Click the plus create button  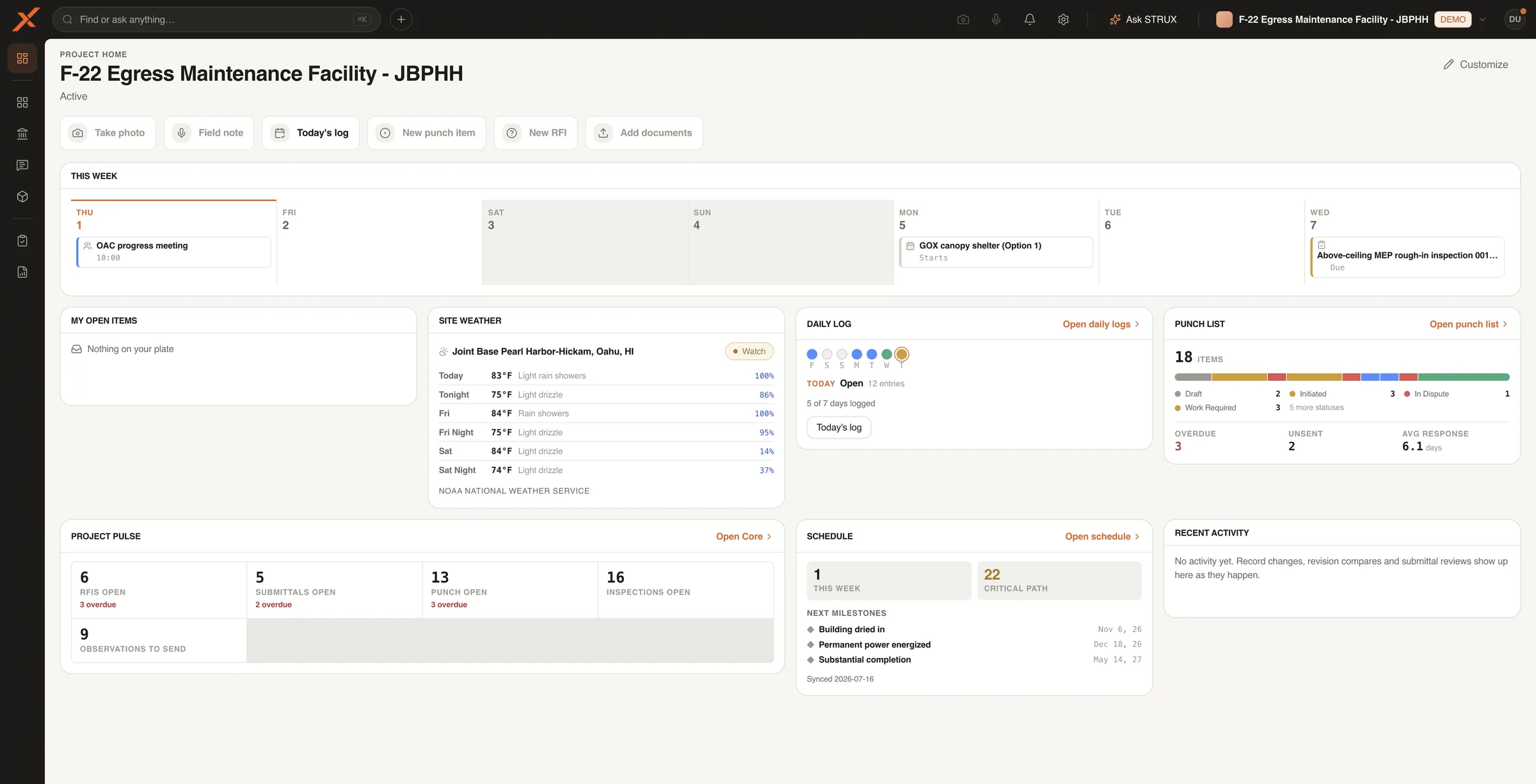pos(401,19)
